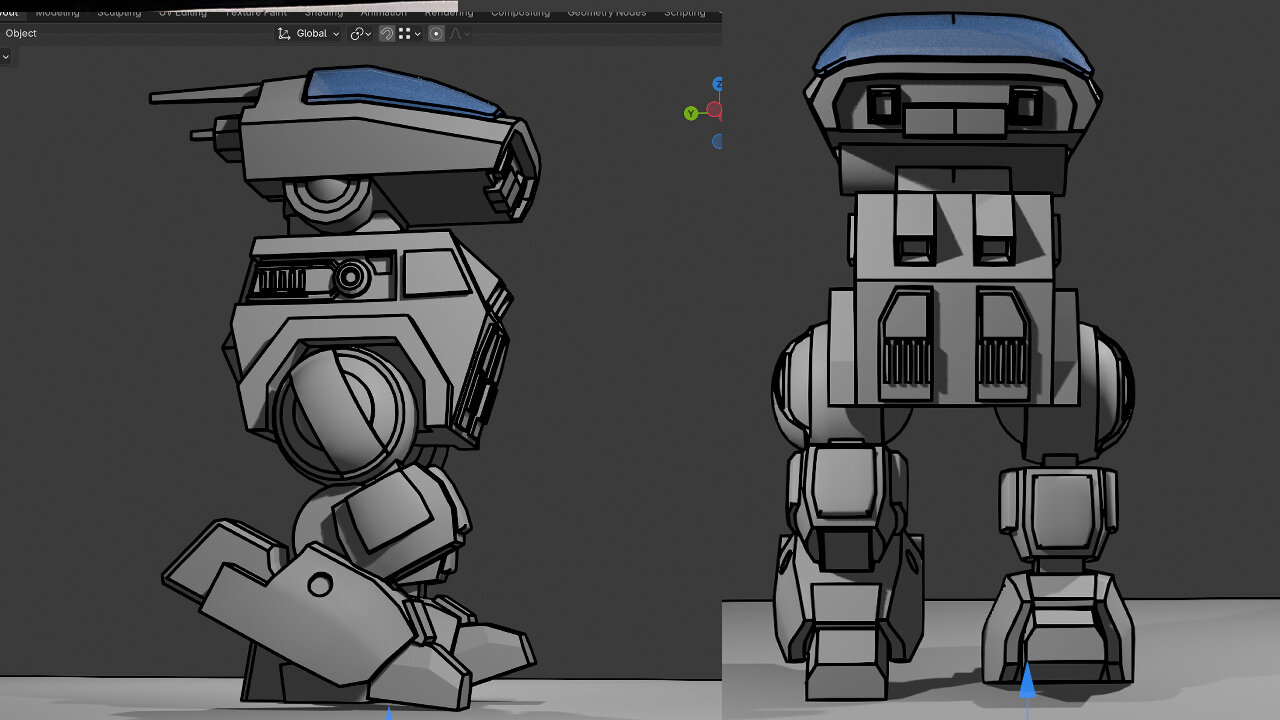1280x720 pixels.
Task: Click the blue Z axis gizmo
Action: [x=717, y=84]
